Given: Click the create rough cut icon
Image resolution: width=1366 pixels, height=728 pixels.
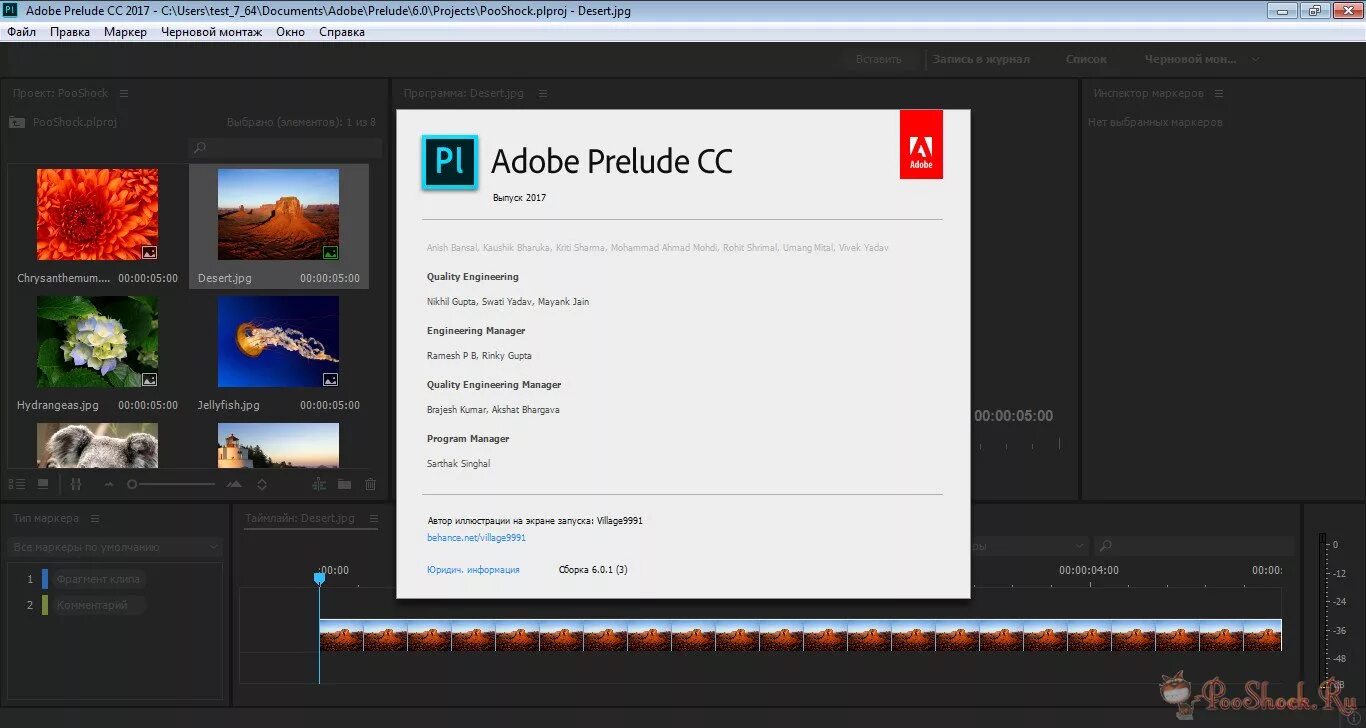Looking at the screenshot, I should [319, 484].
